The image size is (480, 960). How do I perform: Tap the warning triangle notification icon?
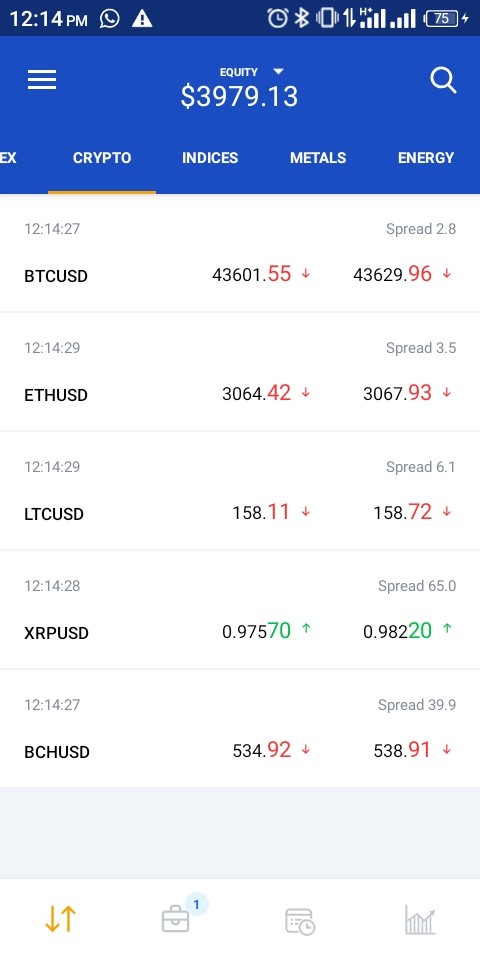142,19
